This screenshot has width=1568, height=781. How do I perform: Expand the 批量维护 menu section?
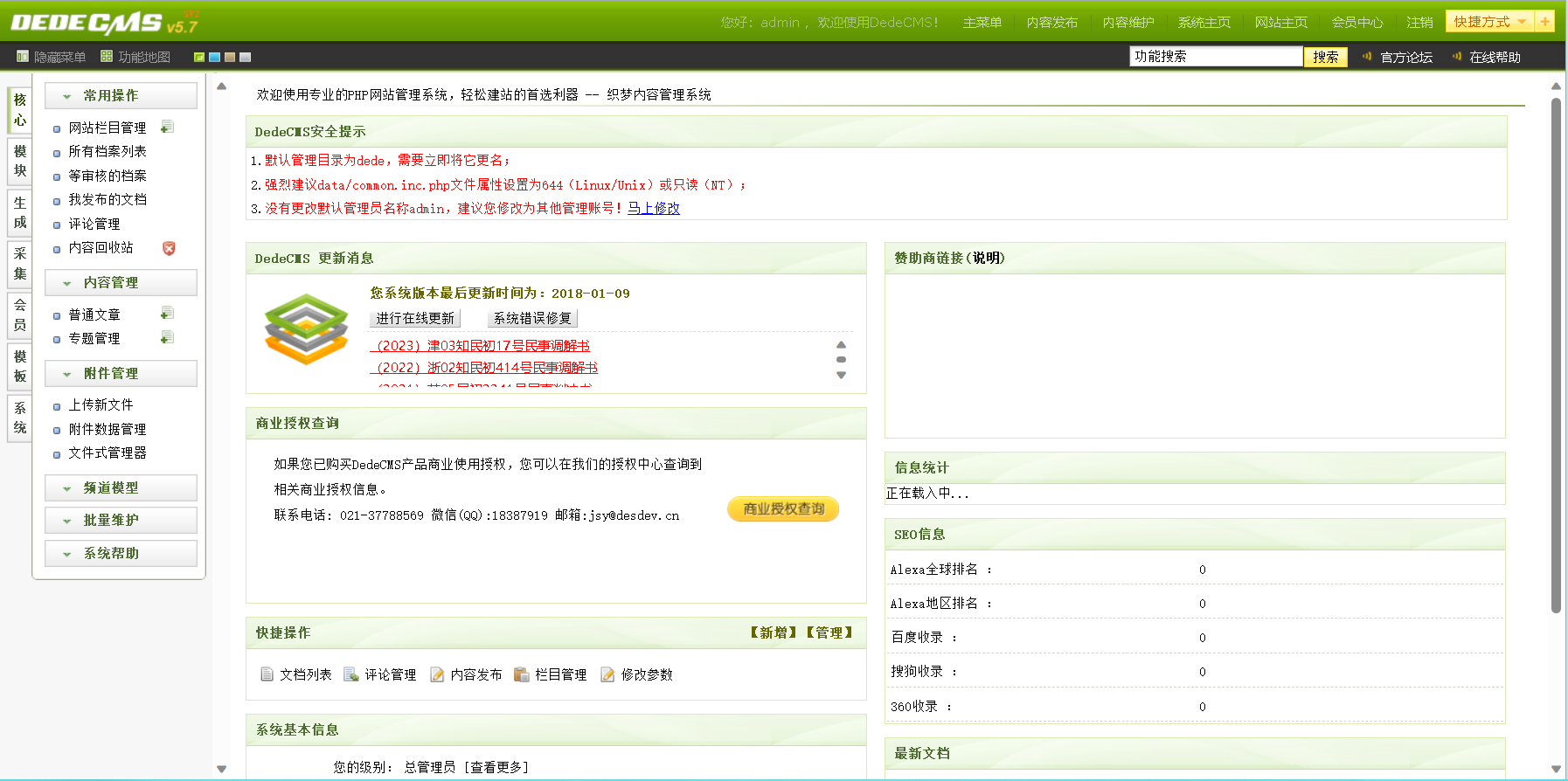coord(121,520)
